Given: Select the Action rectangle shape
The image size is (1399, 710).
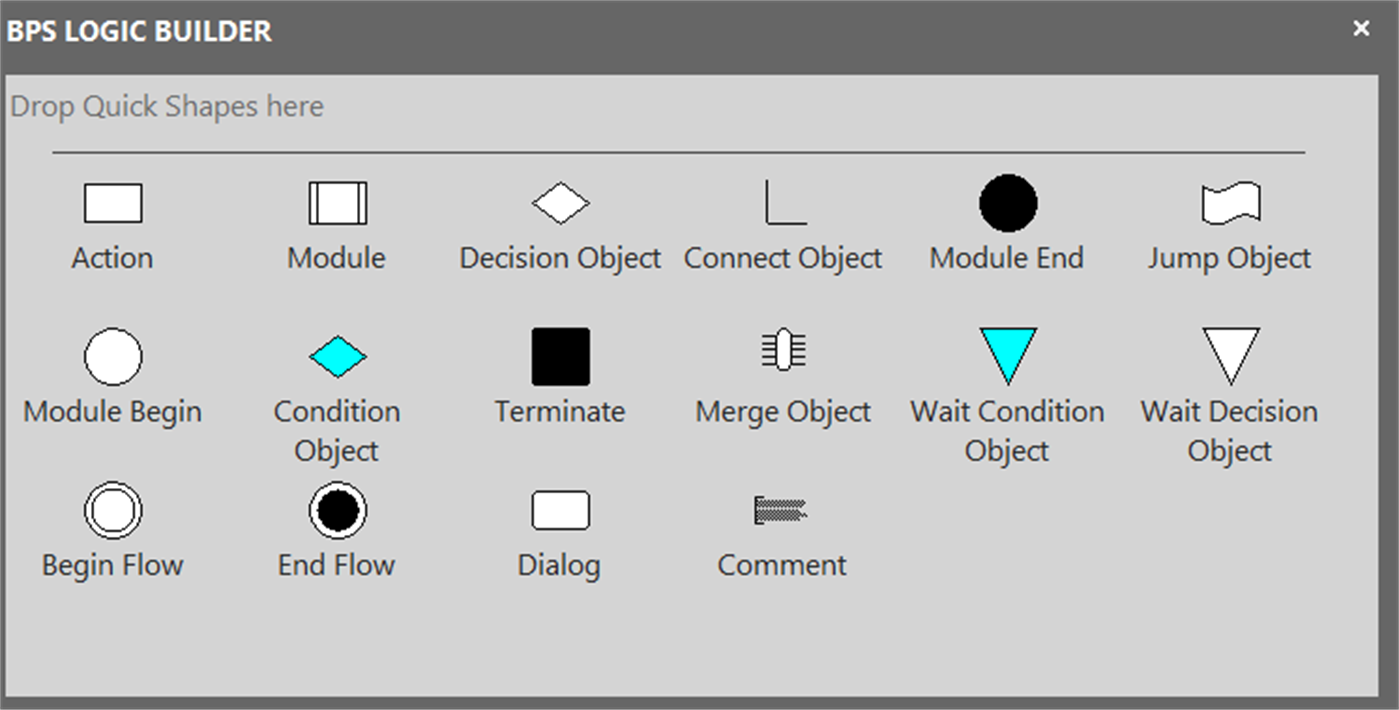Looking at the screenshot, I should click(112, 203).
